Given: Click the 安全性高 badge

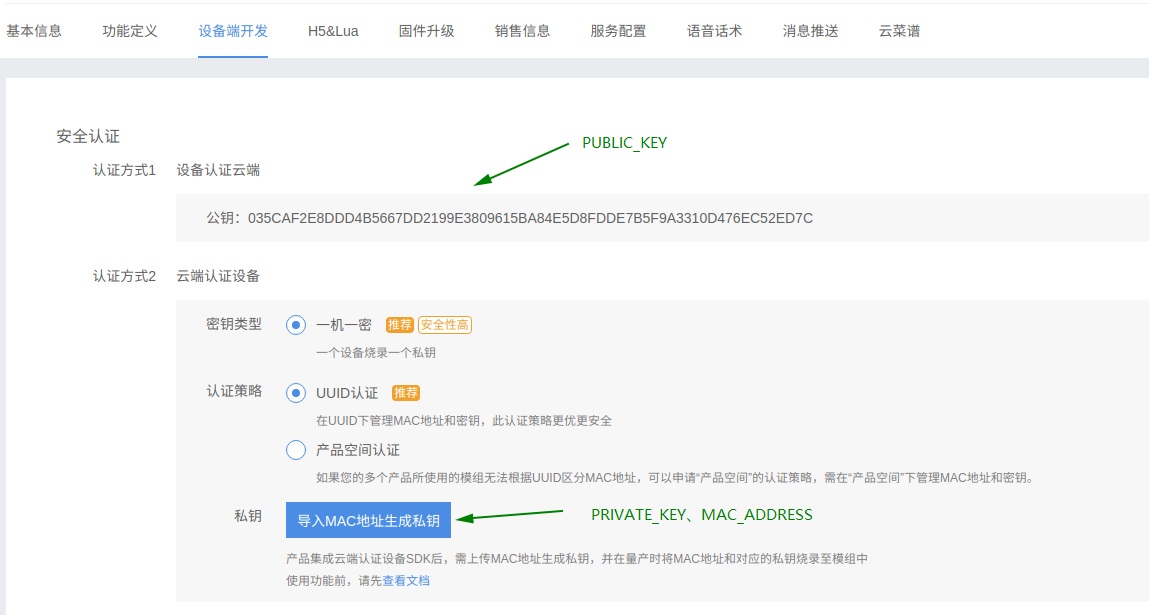Looking at the screenshot, I should pos(445,325).
